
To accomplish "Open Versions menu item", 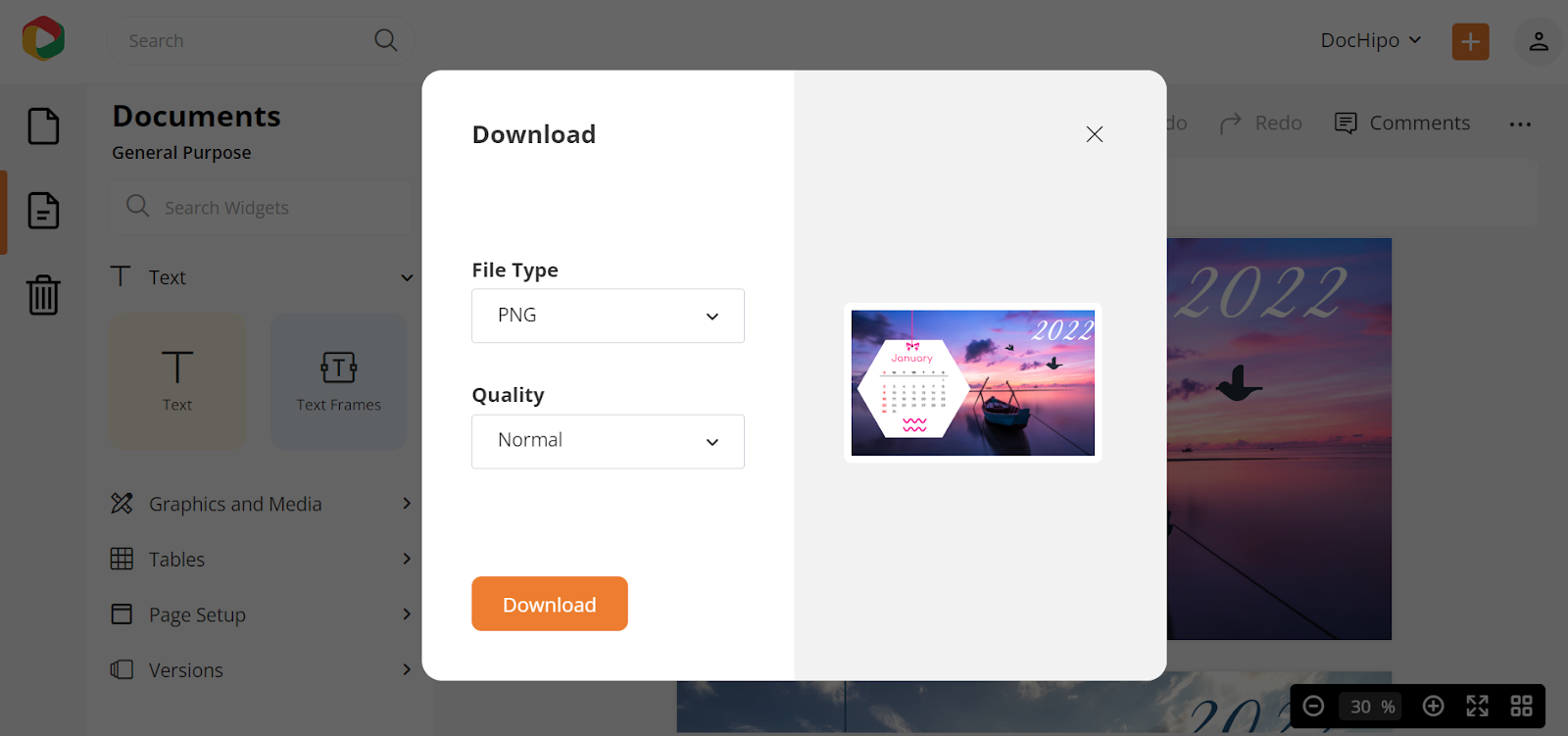I will [262, 669].
